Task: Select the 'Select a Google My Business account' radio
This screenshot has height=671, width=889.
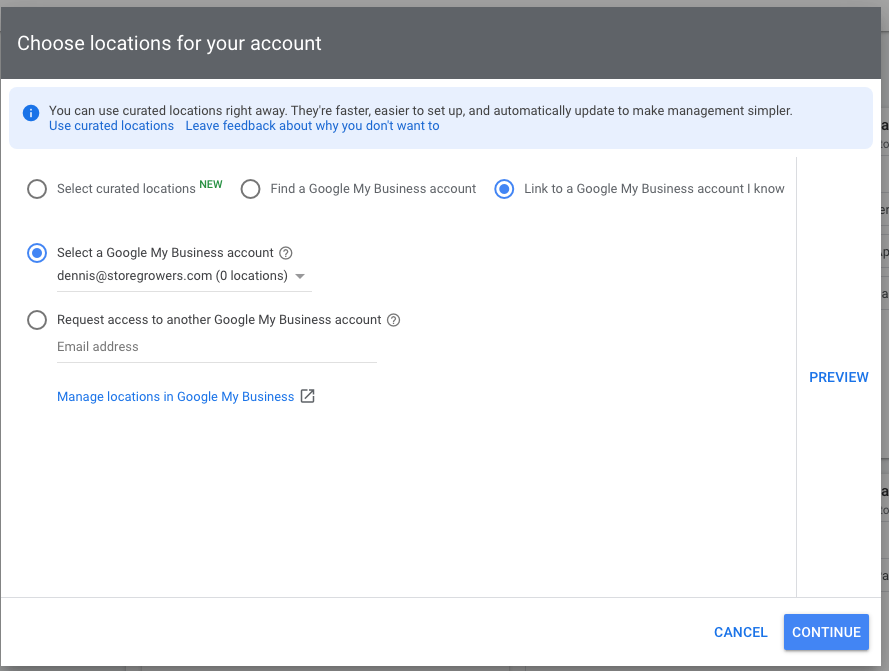Action: tap(37, 253)
